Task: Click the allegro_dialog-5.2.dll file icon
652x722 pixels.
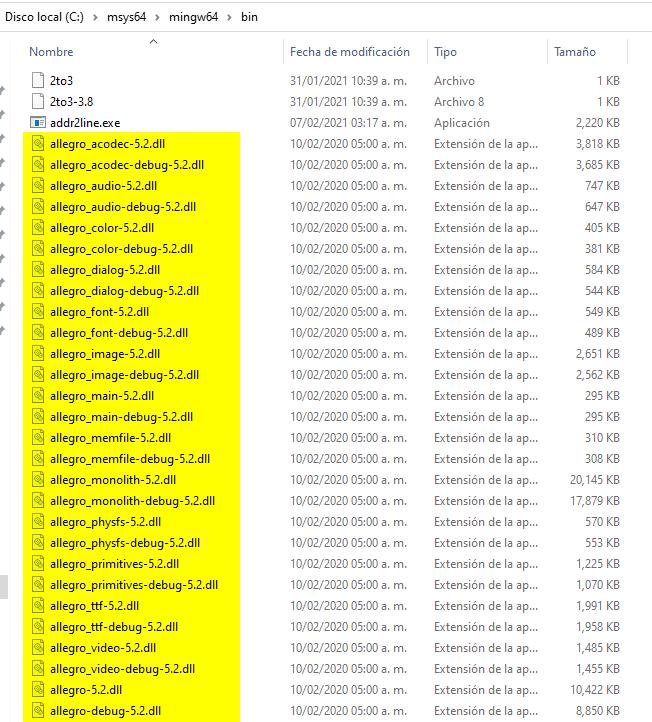Action: tap(38, 270)
